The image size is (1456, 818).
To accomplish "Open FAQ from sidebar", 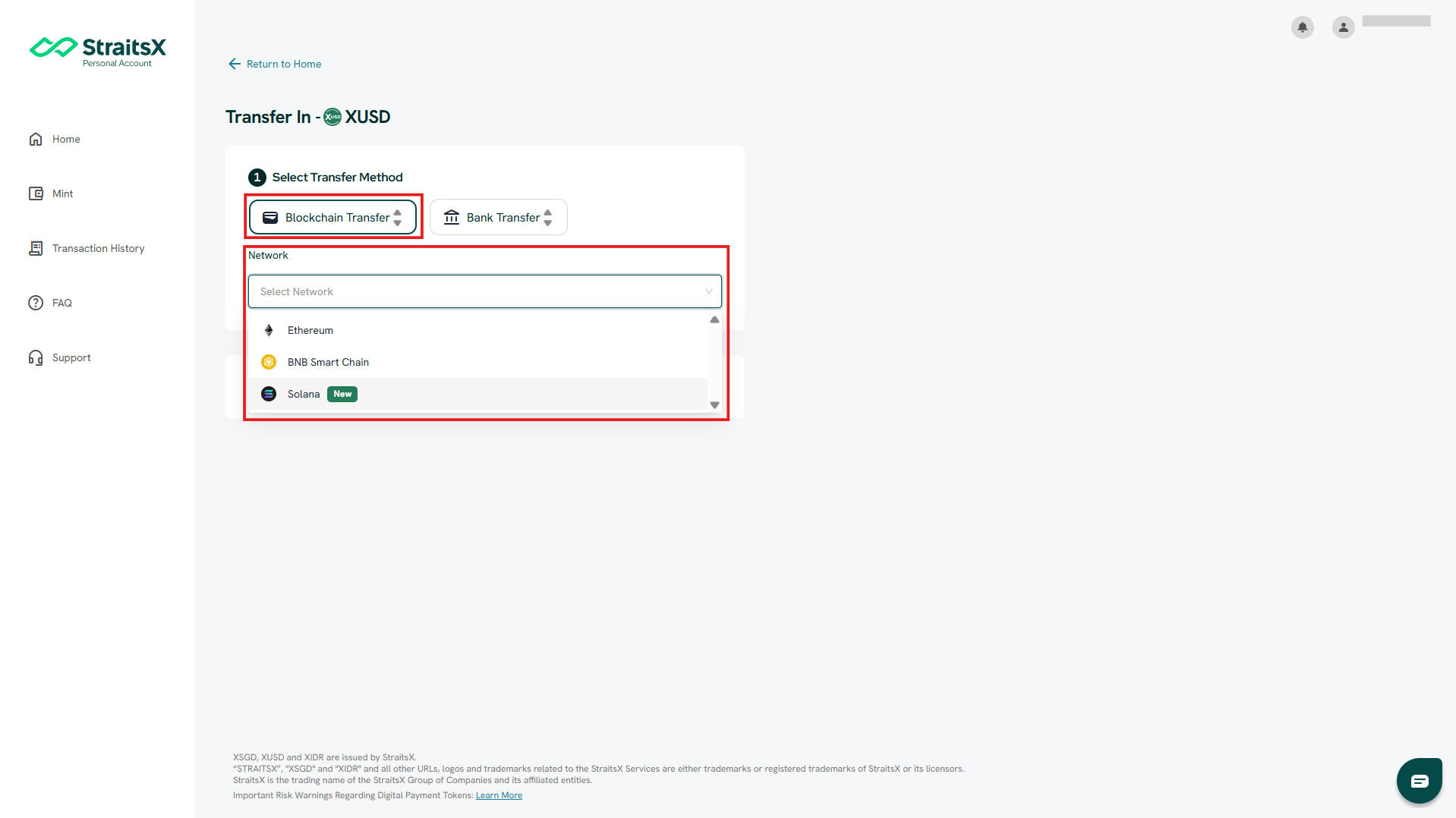I will coord(61,303).
